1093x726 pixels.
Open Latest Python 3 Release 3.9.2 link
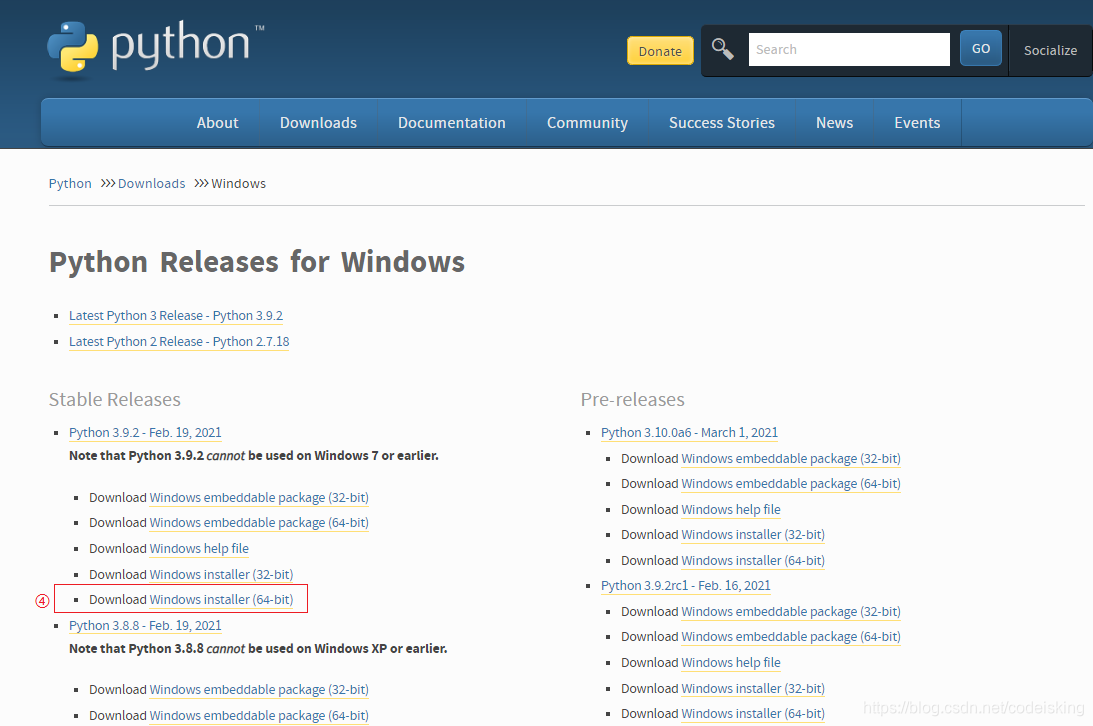[x=176, y=316]
